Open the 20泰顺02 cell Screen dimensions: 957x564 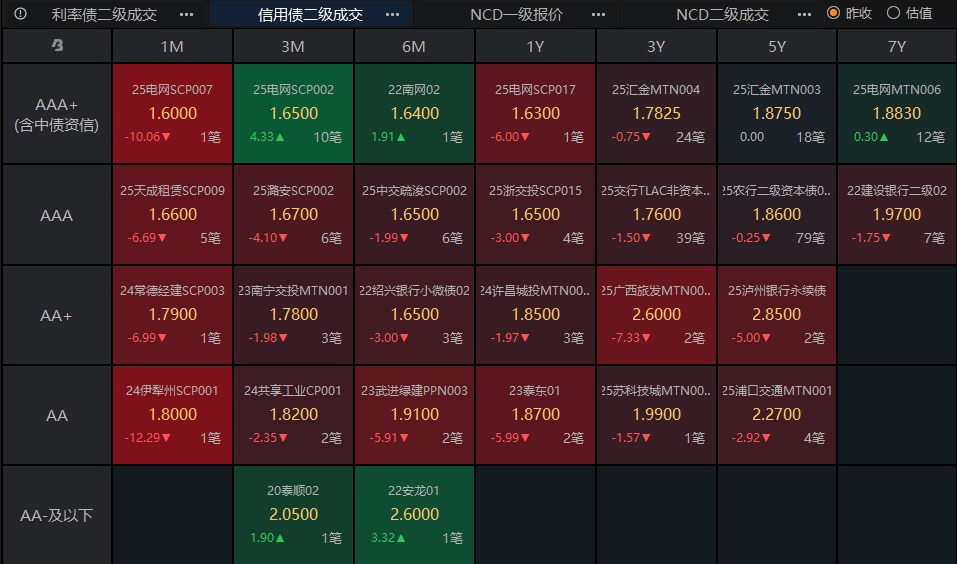click(293, 515)
